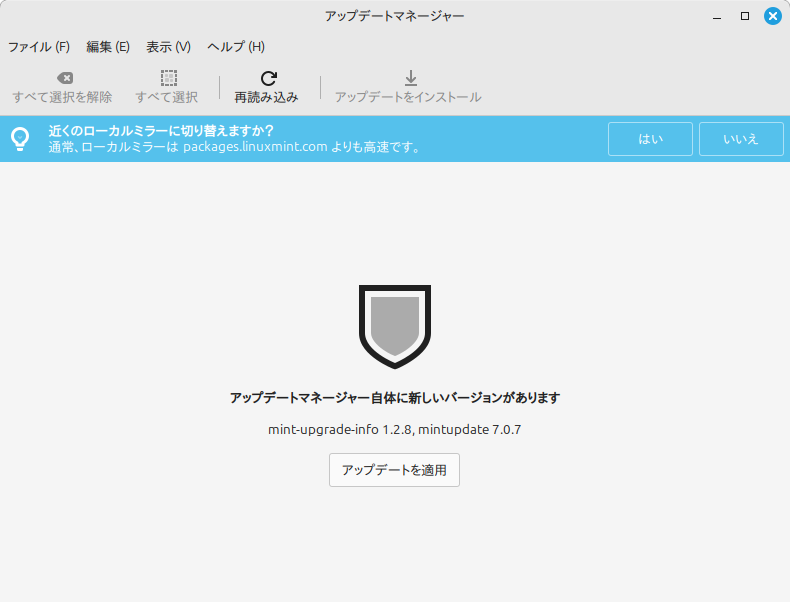Click the アップデートを適用 button

pyautogui.click(x=394, y=470)
